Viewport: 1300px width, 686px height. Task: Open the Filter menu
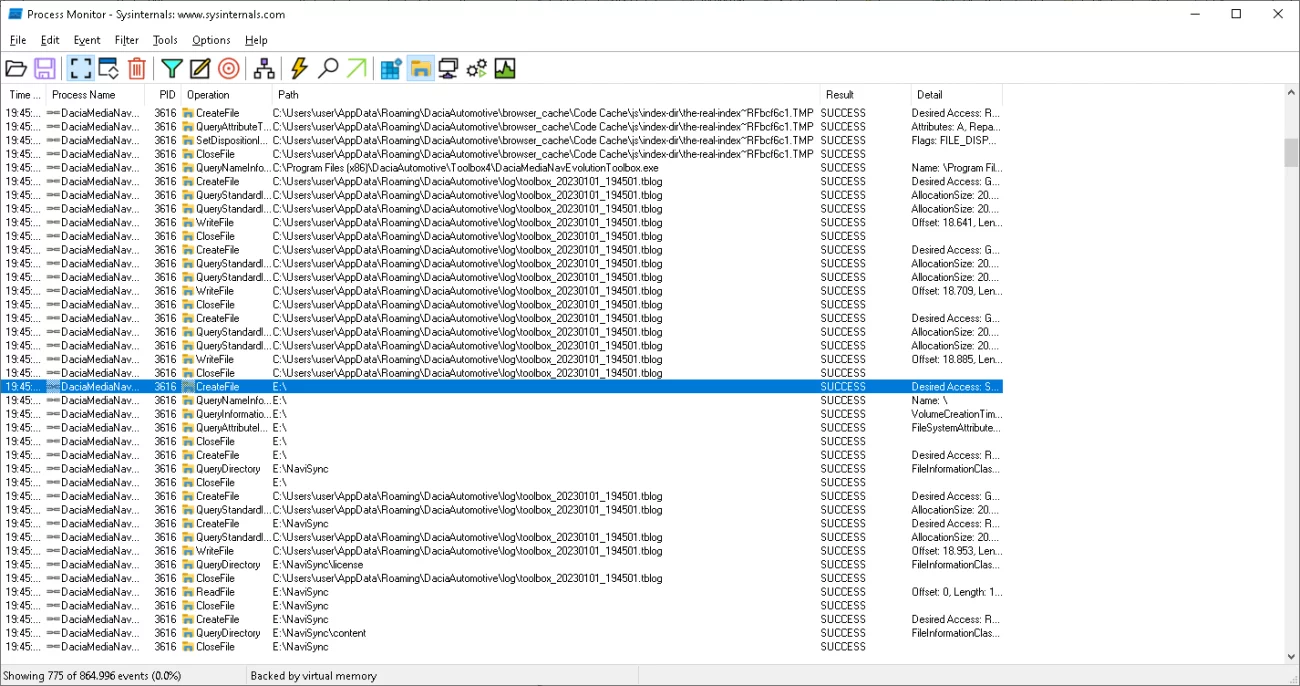(127, 40)
